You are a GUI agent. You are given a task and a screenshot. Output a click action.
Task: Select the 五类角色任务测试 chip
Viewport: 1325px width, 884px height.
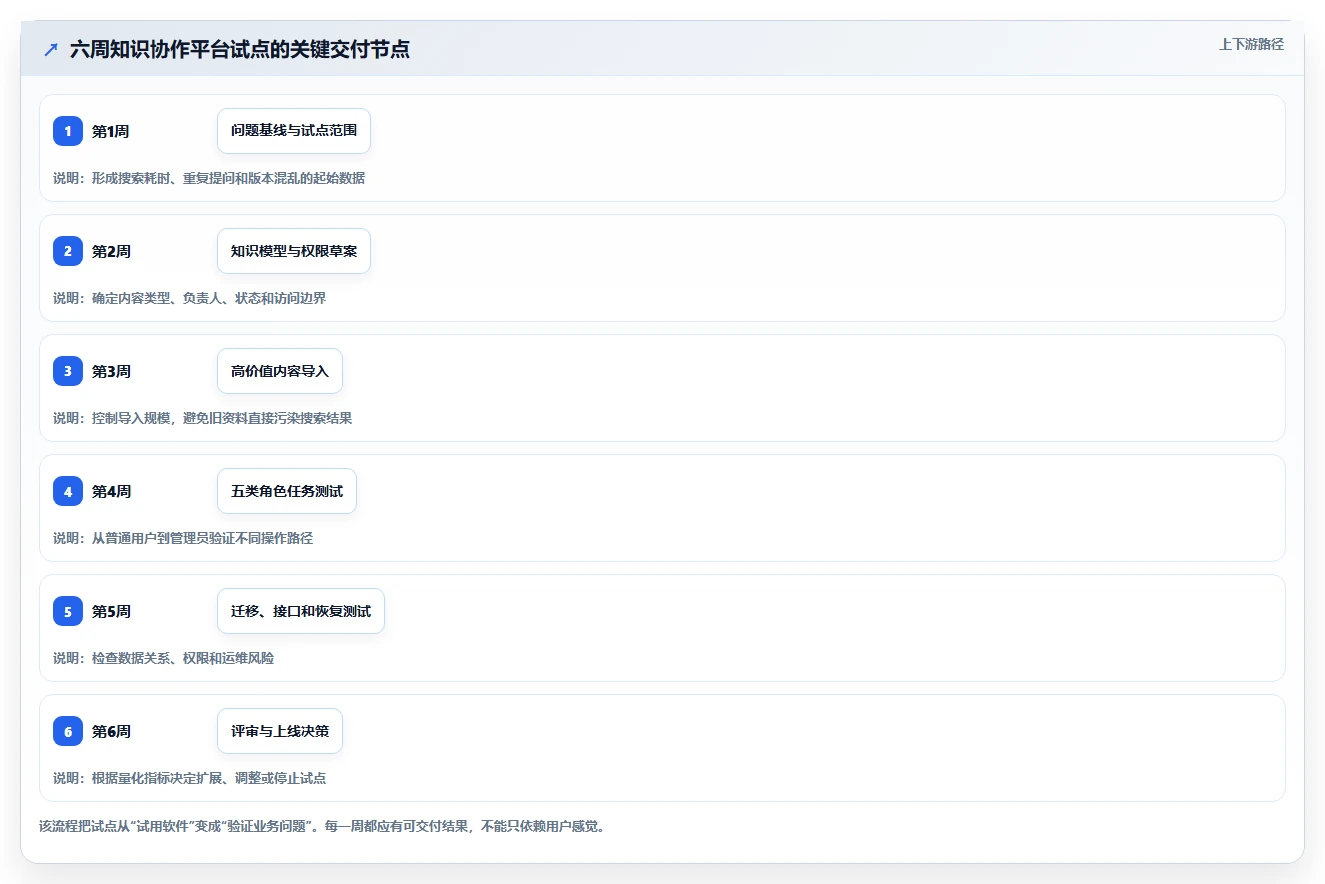pyautogui.click(x=287, y=491)
